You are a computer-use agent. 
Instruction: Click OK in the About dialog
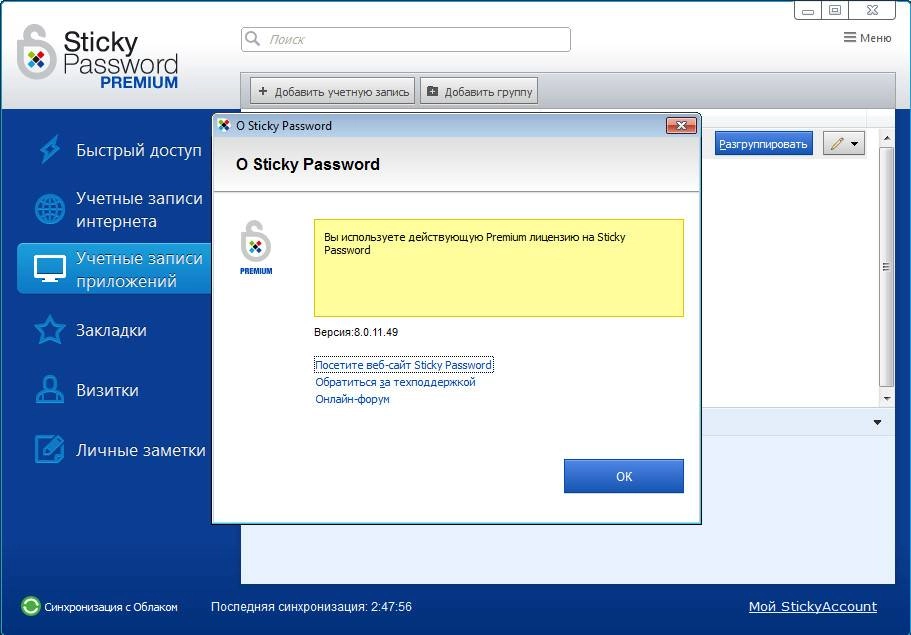pyautogui.click(x=623, y=476)
